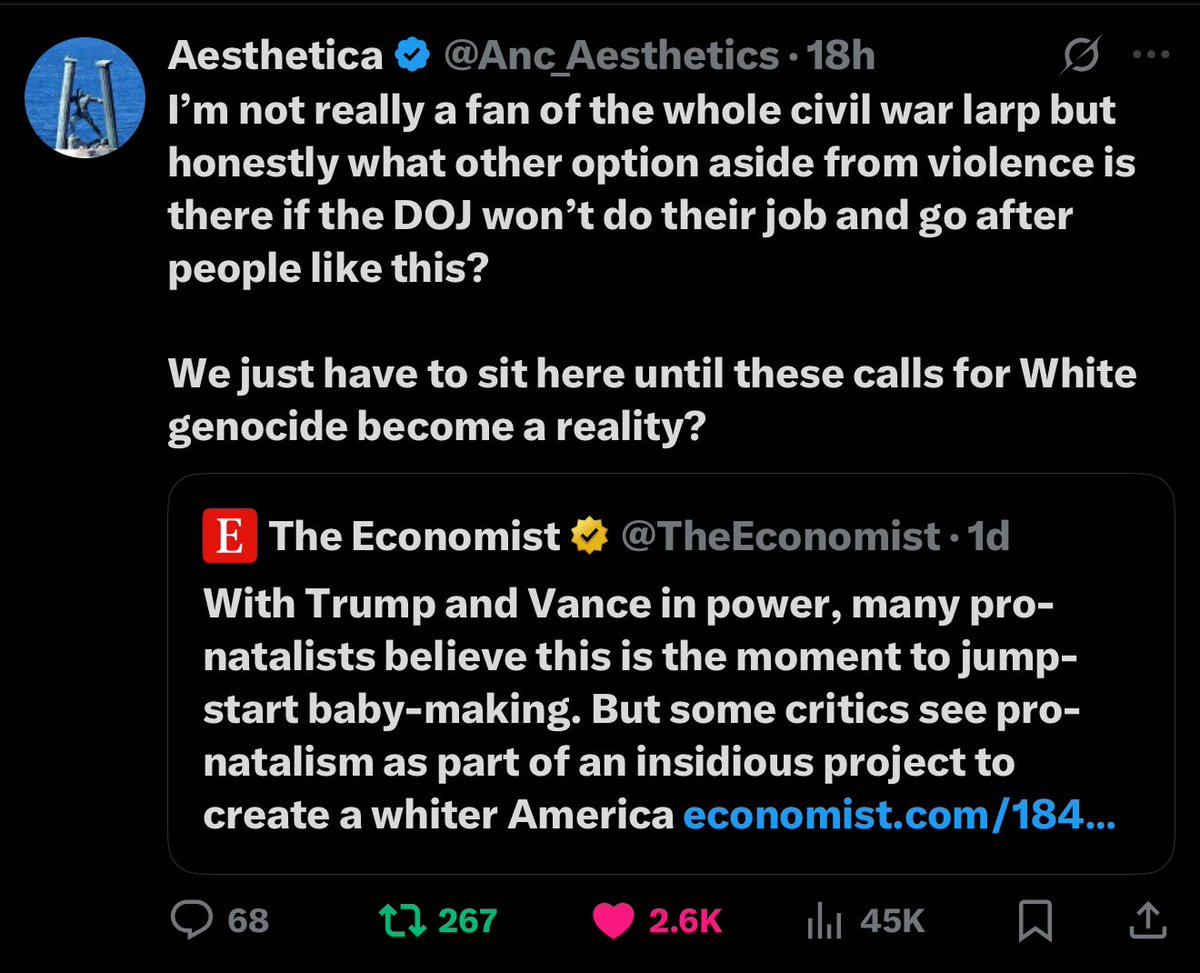Click The Economist red logo

230,537
